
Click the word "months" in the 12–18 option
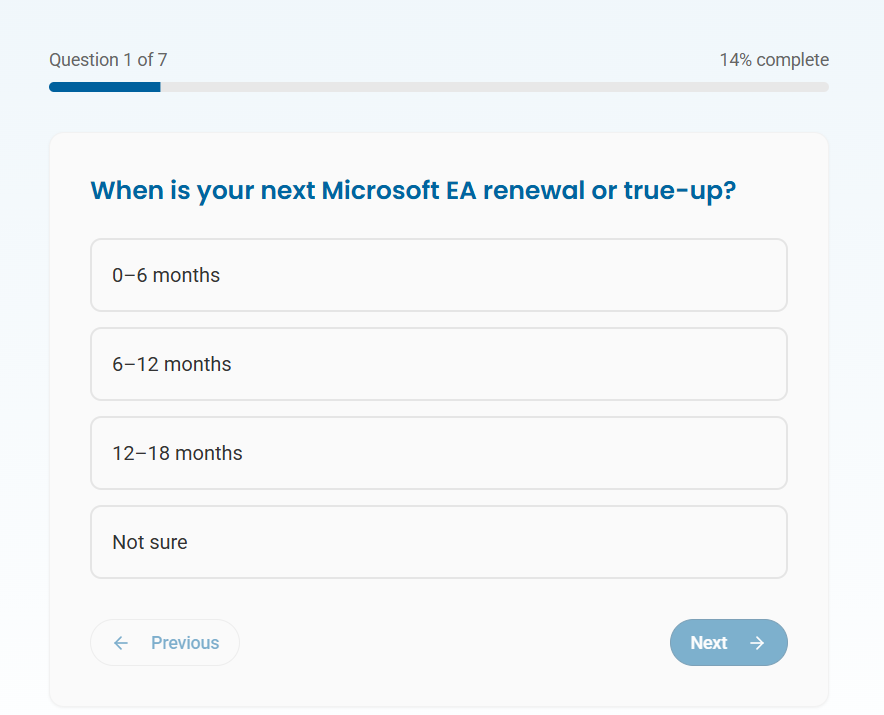[209, 453]
